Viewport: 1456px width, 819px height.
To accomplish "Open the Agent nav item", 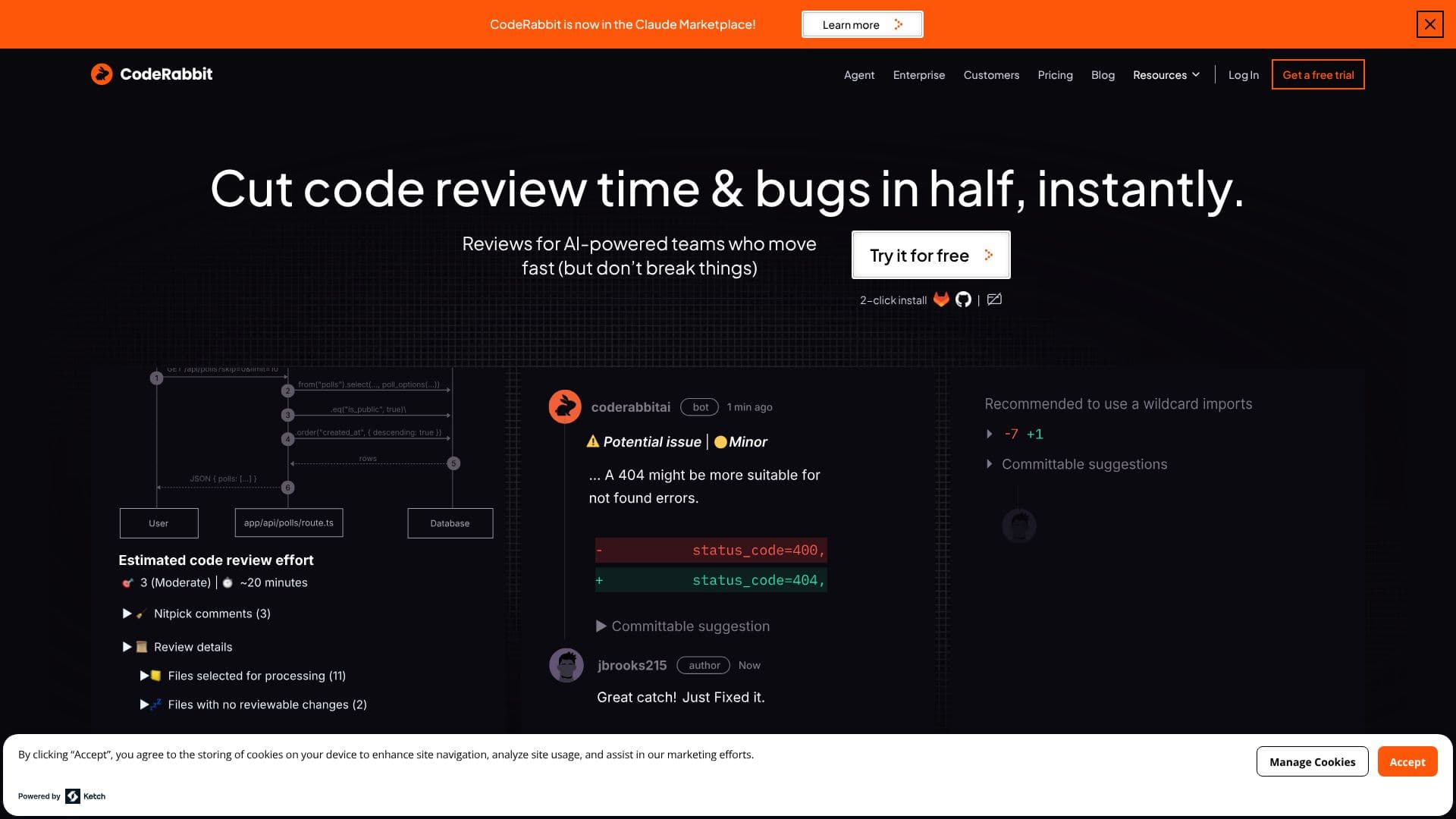I will [859, 74].
